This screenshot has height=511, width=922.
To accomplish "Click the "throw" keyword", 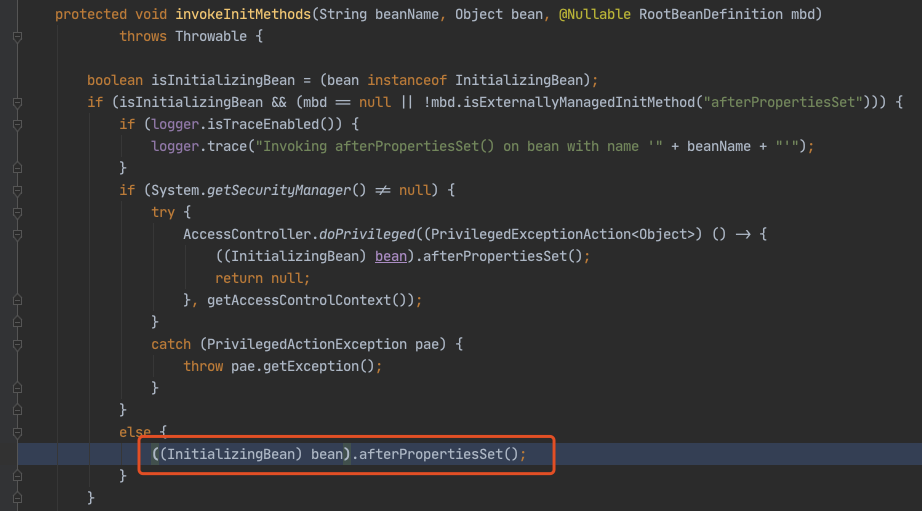I will [x=203, y=366].
